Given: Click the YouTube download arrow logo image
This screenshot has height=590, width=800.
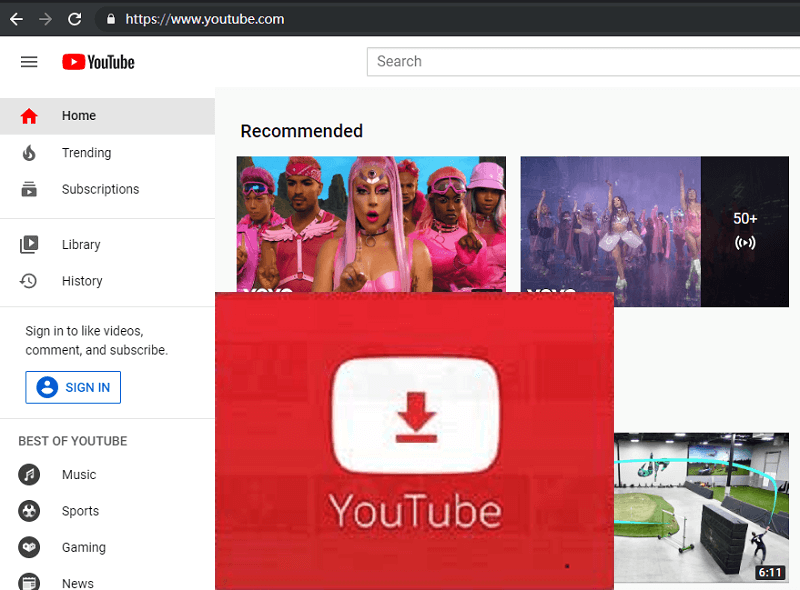Looking at the screenshot, I should click(414, 441).
